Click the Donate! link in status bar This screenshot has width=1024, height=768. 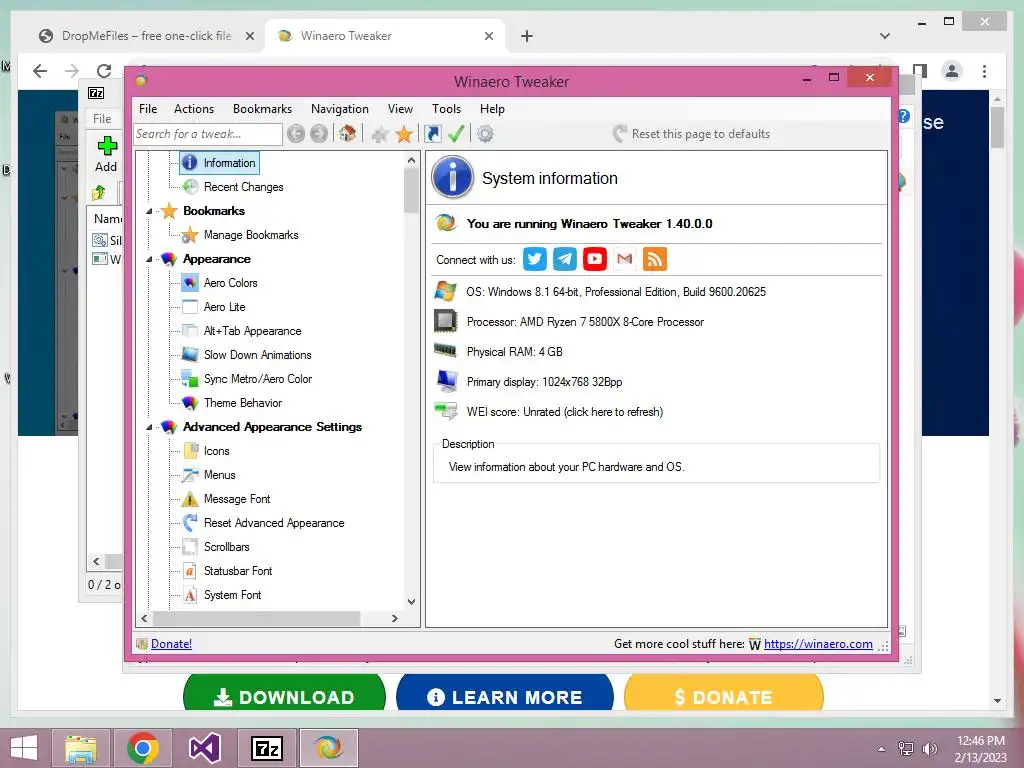click(171, 644)
